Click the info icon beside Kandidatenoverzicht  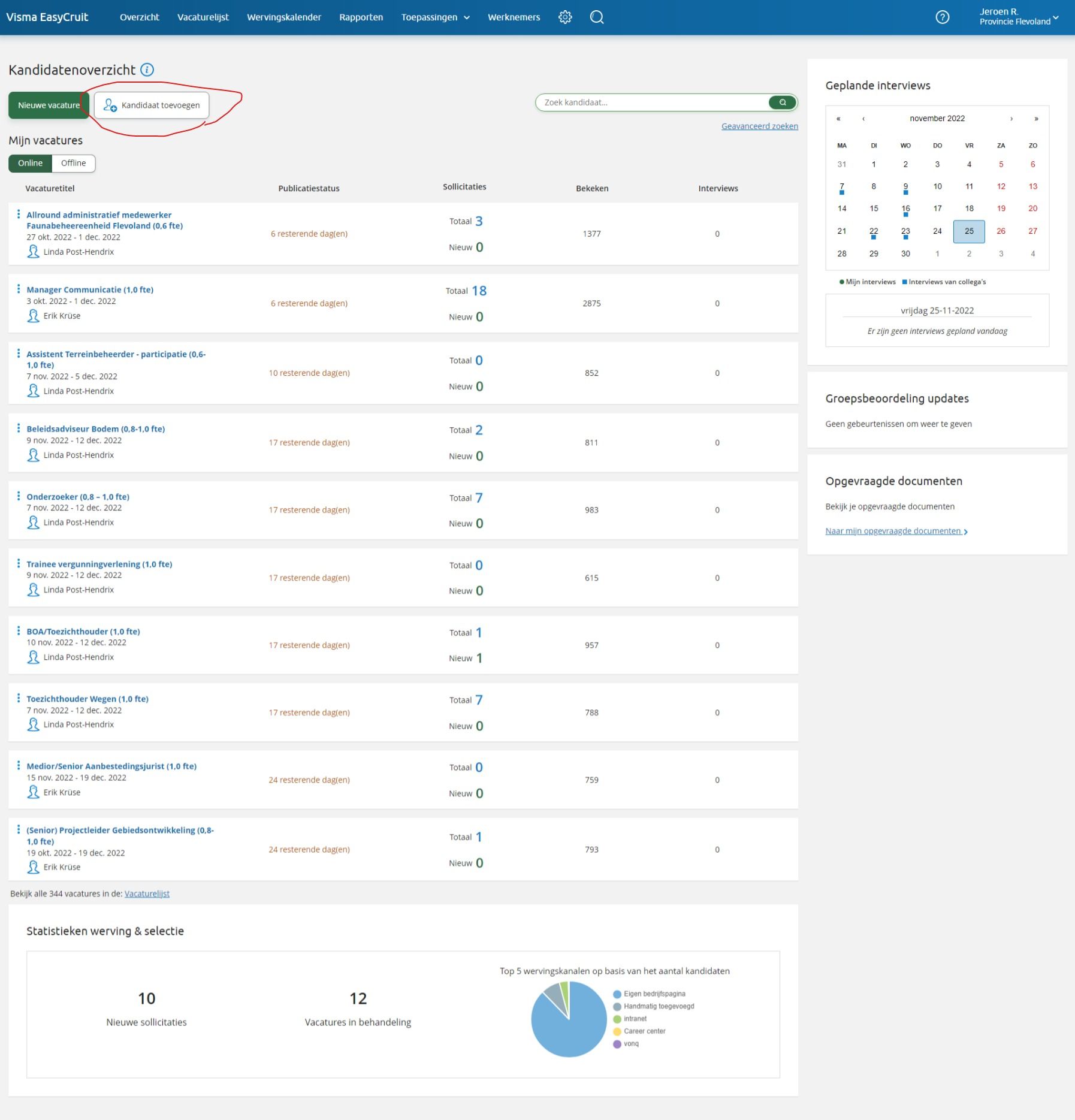147,70
